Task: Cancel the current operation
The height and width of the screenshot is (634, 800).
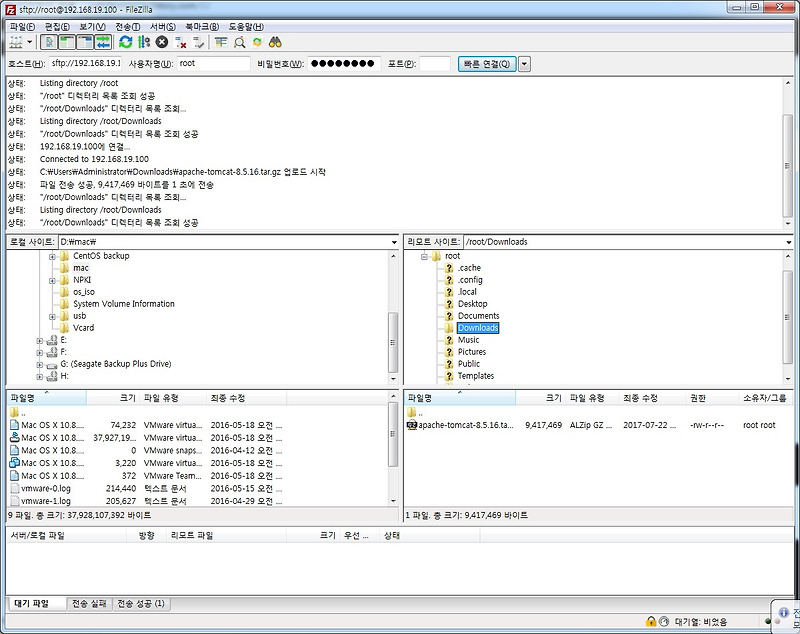Action: tap(161, 42)
